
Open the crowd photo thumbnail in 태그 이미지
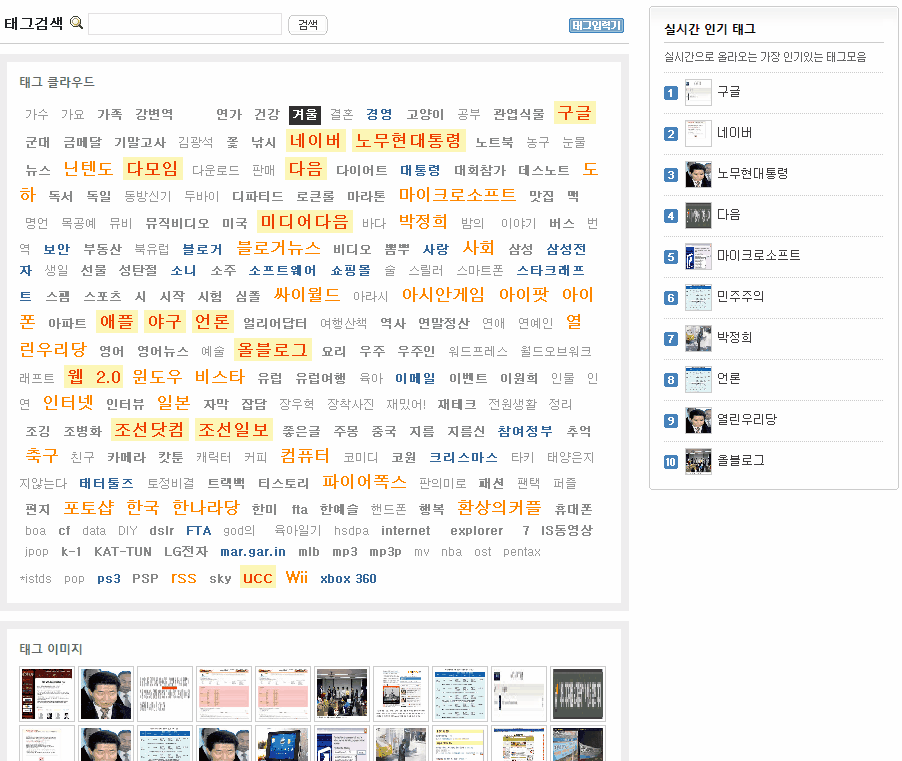click(x=342, y=694)
